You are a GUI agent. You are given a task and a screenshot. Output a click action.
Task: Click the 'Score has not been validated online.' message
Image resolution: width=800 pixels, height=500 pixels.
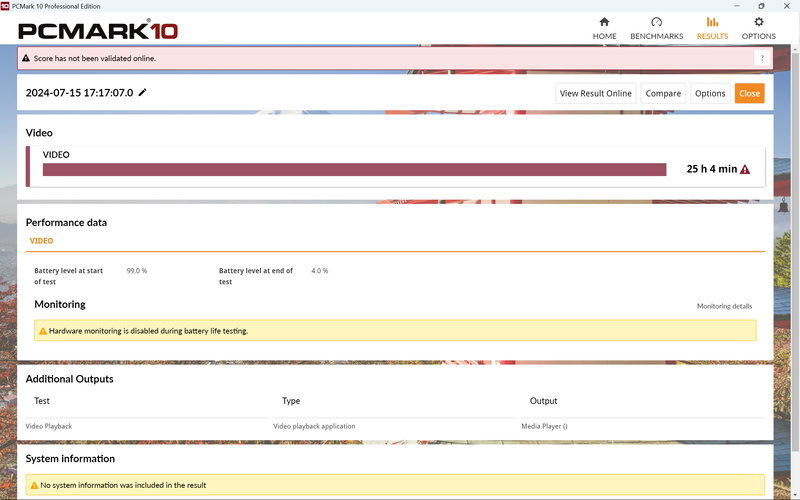pos(95,58)
